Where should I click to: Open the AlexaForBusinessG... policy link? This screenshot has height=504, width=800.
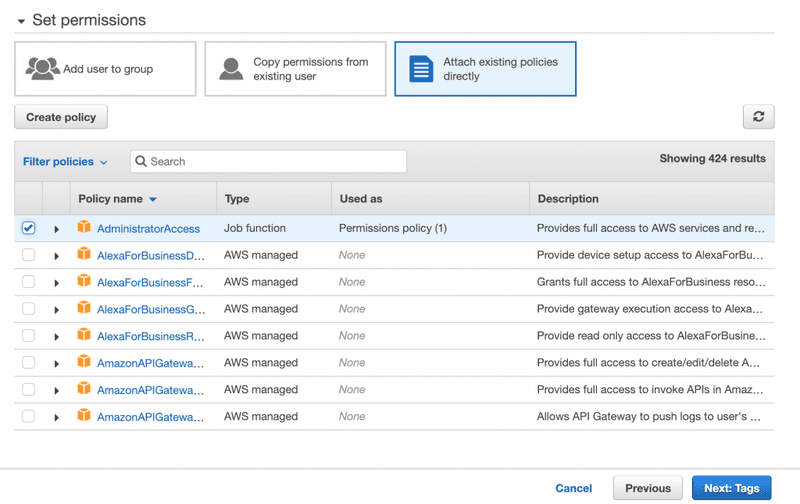[151, 310]
